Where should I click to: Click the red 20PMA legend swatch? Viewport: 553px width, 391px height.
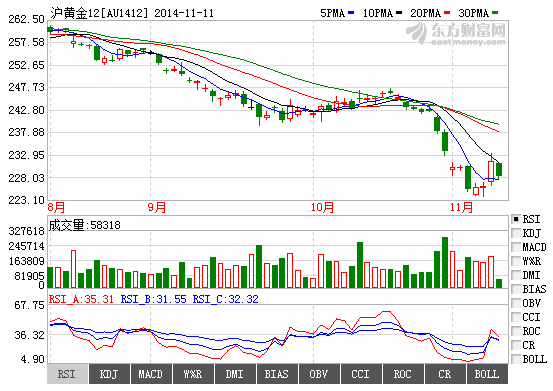coord(447,13)
